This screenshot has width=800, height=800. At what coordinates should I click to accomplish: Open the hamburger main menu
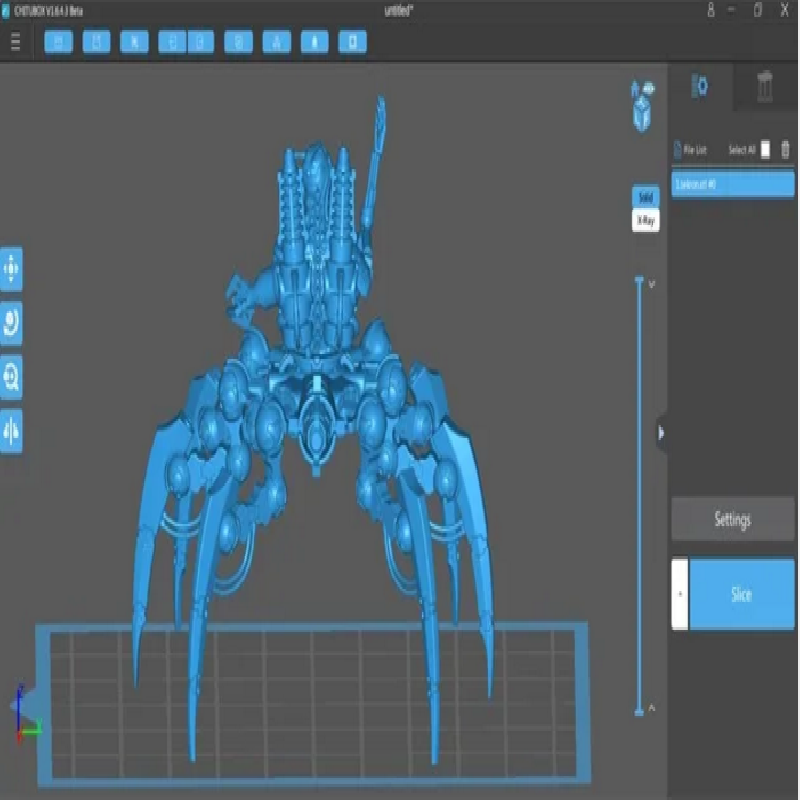15,42
